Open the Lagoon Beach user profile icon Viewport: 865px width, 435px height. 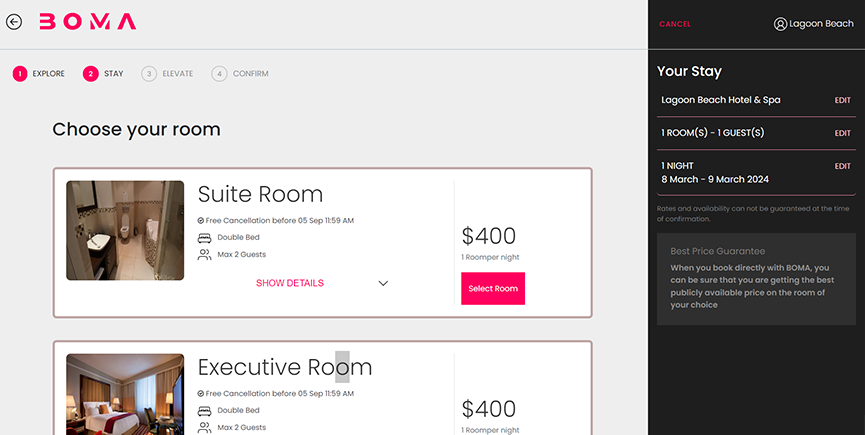point(780,24)
